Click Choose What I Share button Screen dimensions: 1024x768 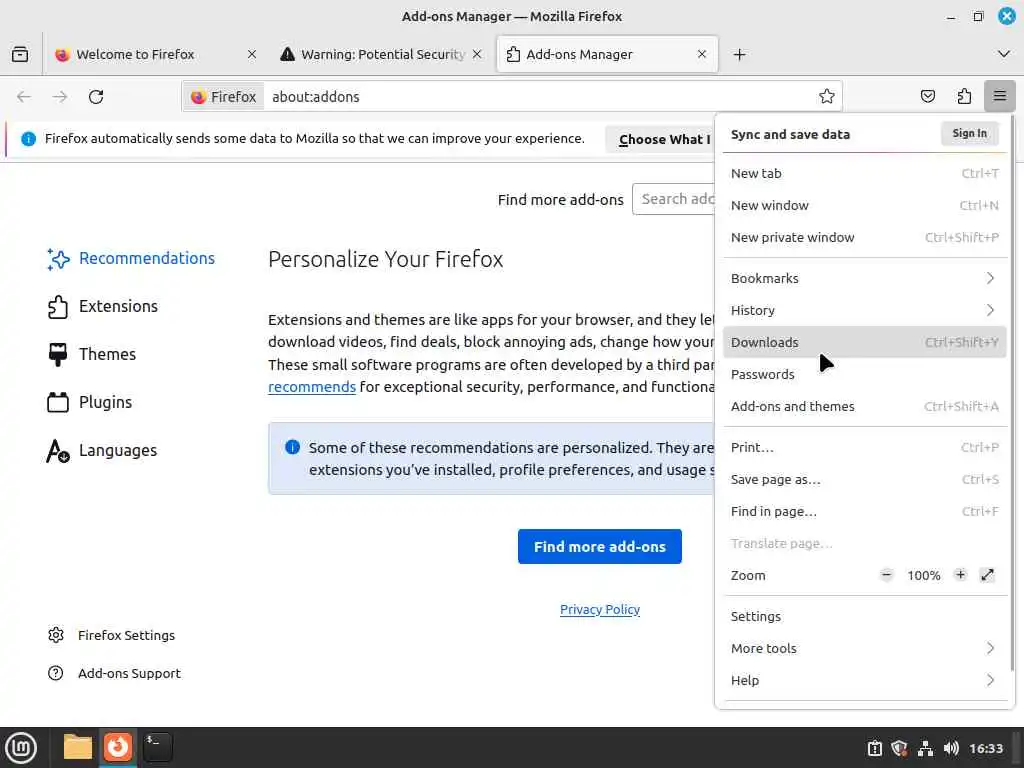pyautogui.click(x=660, y=139)
